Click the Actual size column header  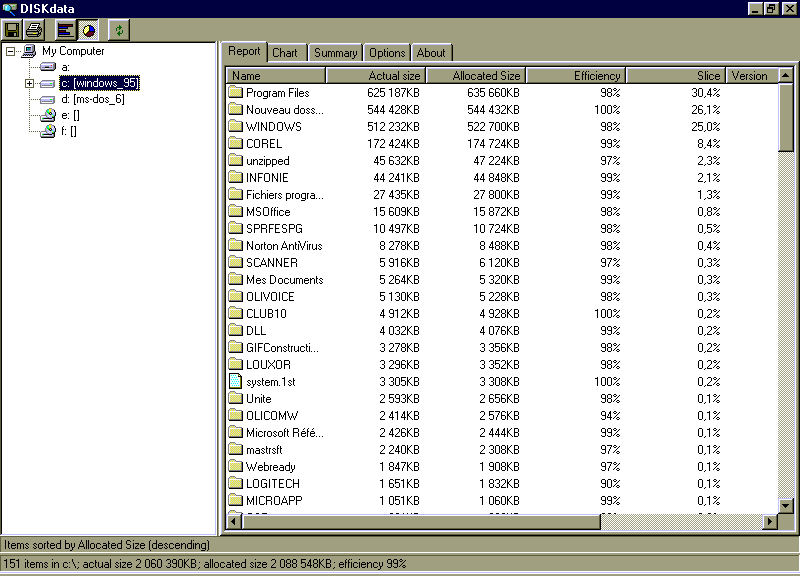pyautogui.click(x=376, y=75)
